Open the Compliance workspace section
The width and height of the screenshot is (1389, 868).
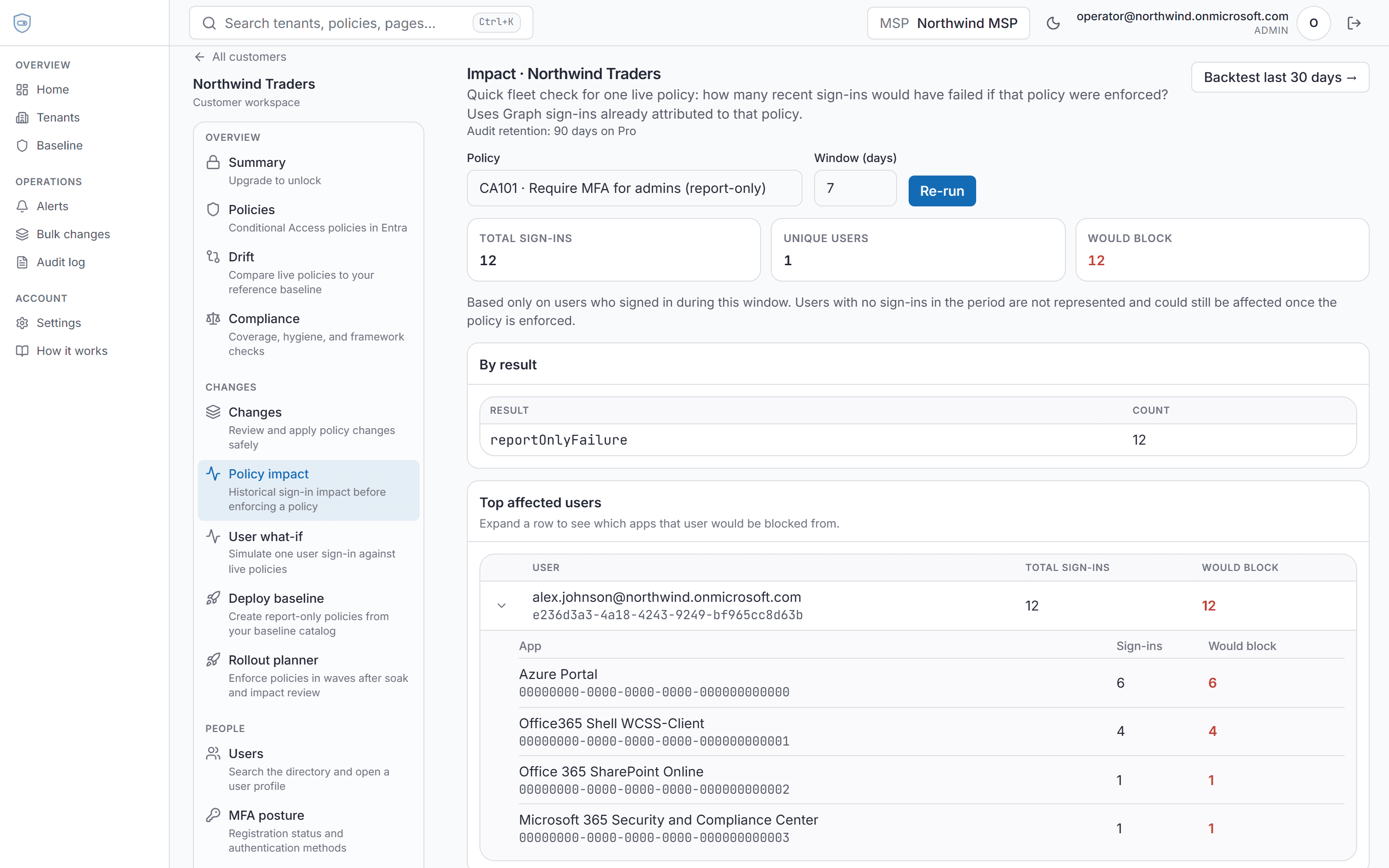308,334
